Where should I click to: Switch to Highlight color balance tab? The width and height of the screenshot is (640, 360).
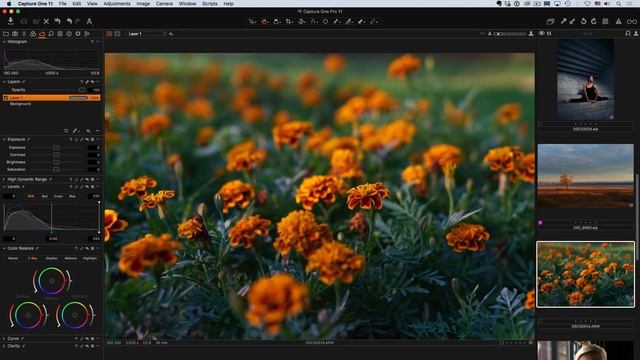tap(90, 258)
